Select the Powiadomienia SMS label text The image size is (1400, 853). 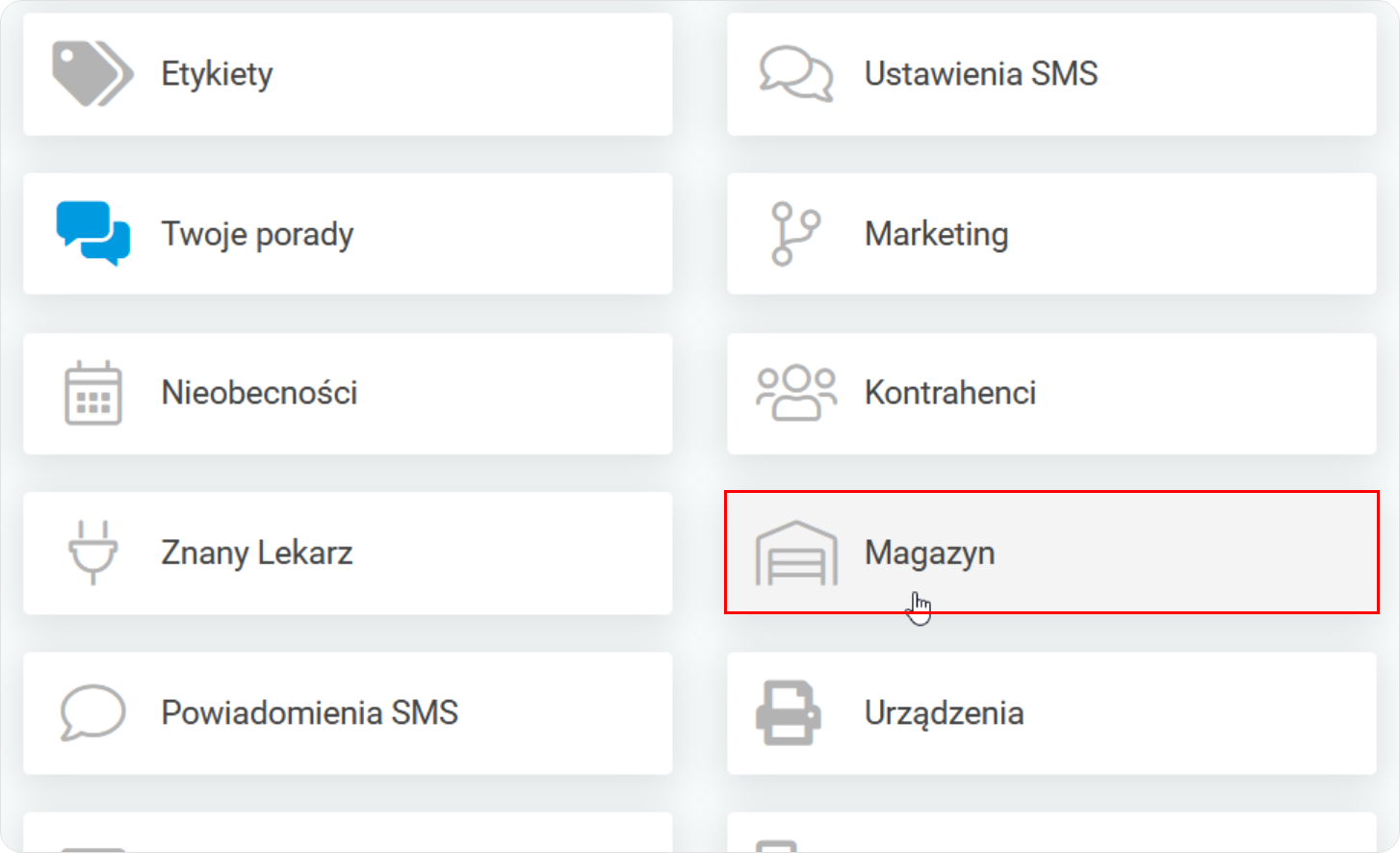[x=309, y=712]
